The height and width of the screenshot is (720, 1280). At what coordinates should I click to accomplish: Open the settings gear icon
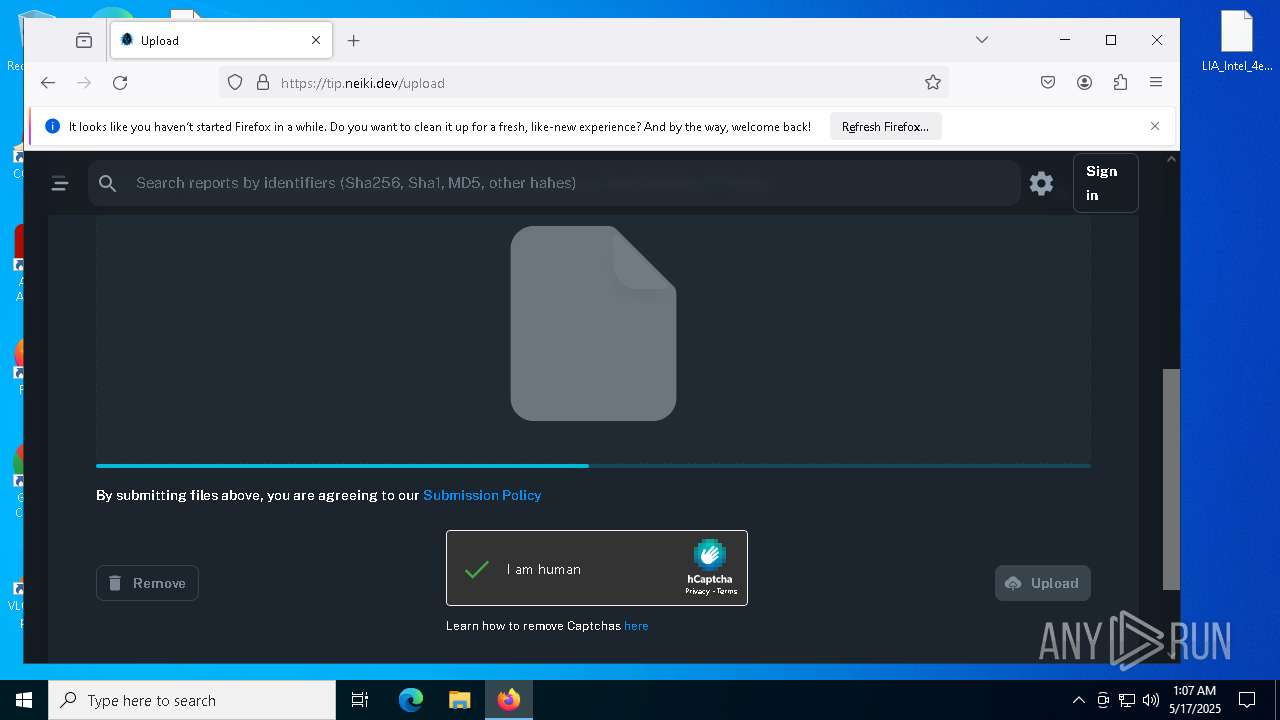1041,183
